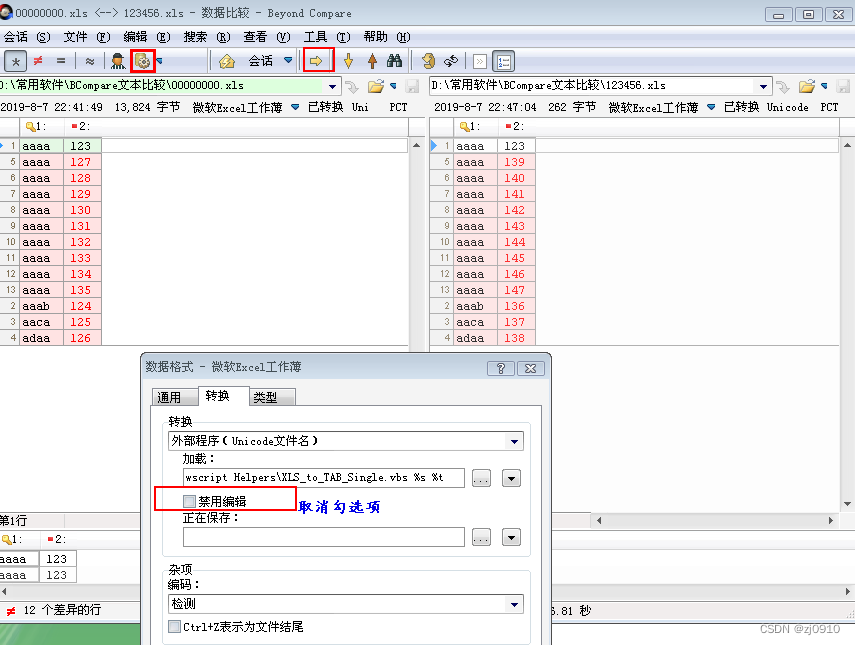This screenshot has height=645, width=855.
Task: Open the 编码 detection dropdown showing 检测
Action: (514, 602)
